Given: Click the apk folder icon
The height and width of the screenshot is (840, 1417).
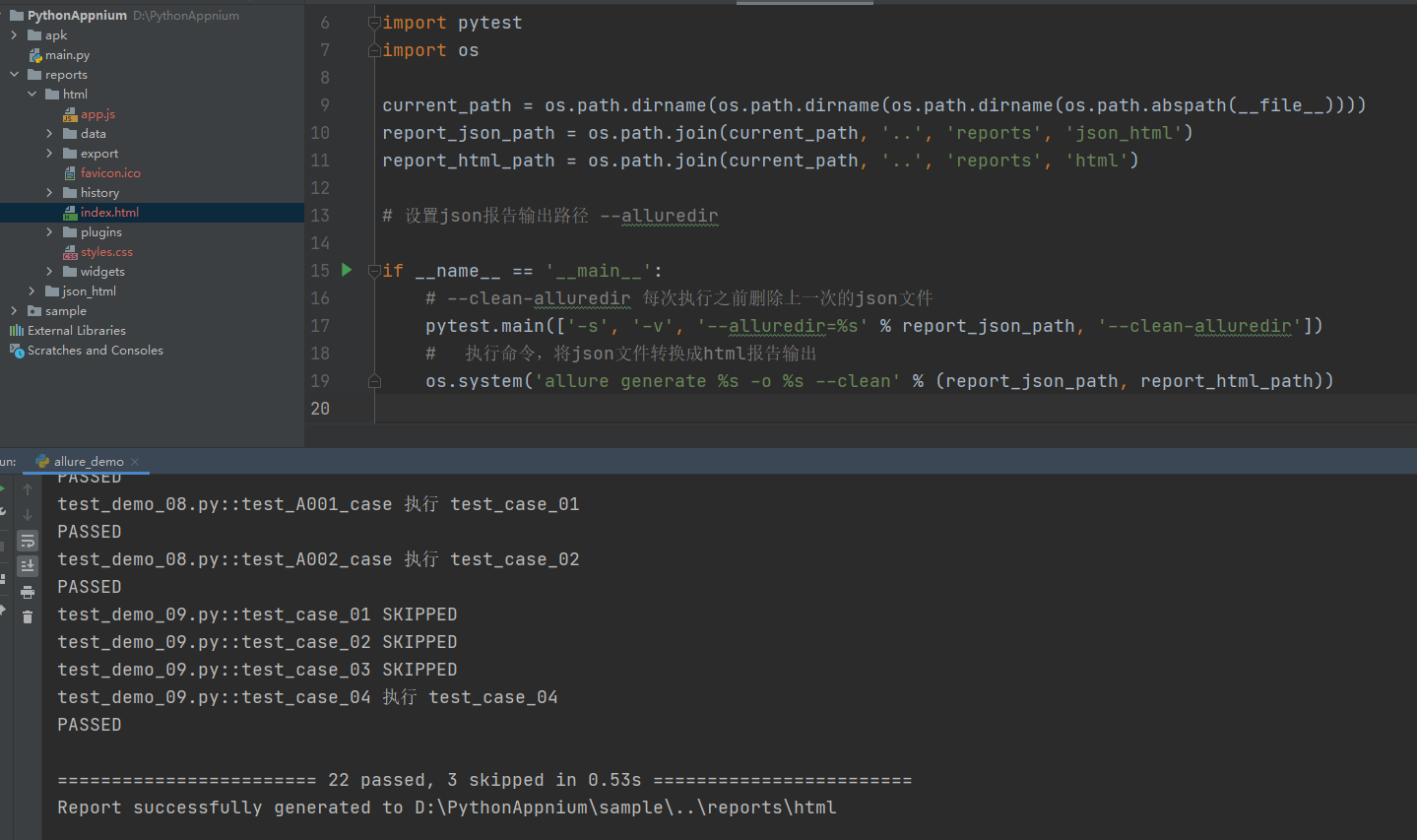Looking at the screenshot, I should 34,35.
